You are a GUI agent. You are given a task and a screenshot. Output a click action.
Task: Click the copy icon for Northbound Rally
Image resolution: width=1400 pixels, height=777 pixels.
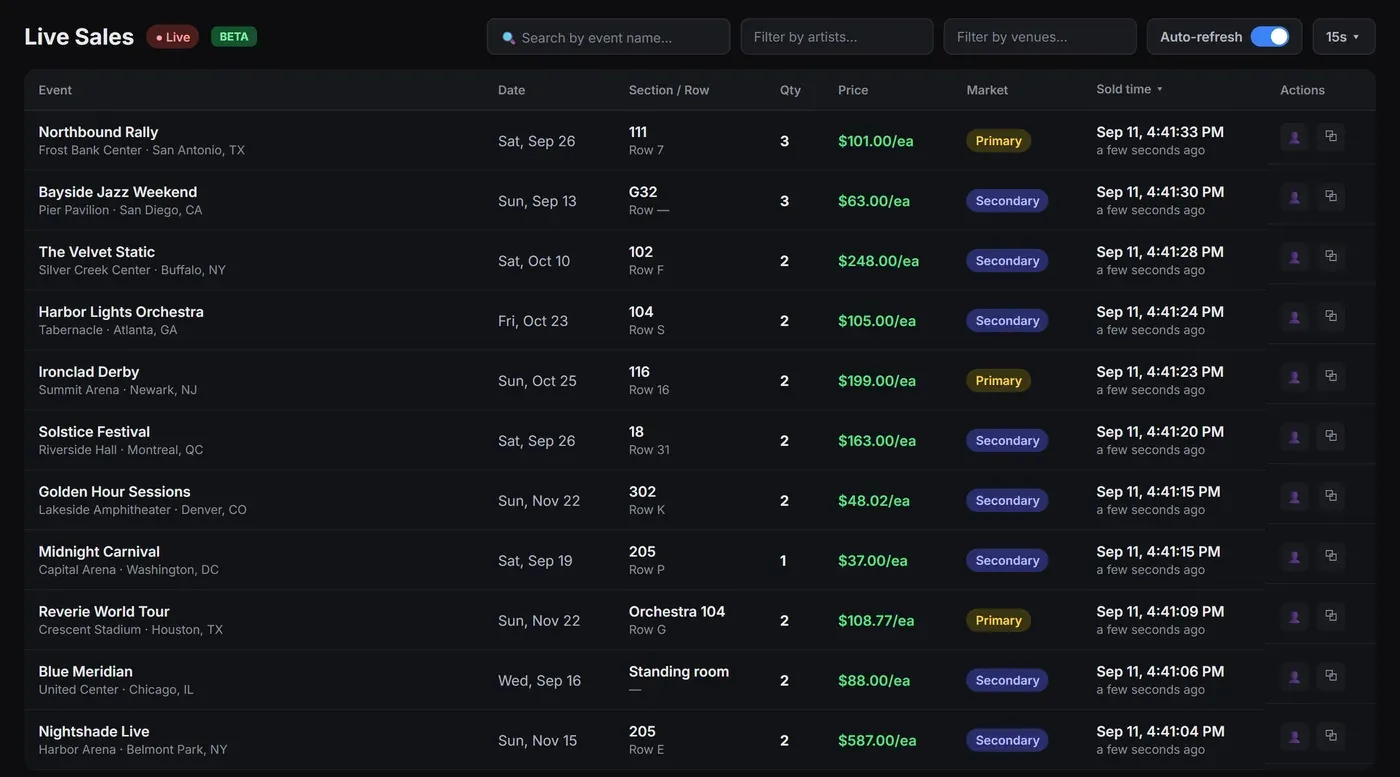(x=1331, y=136)
